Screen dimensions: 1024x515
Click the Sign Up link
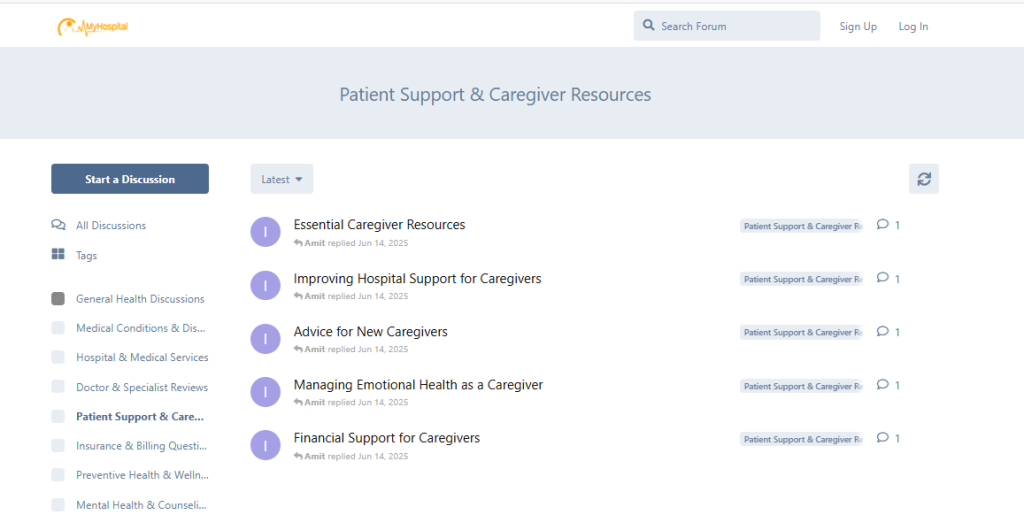(x=858, y=27)
